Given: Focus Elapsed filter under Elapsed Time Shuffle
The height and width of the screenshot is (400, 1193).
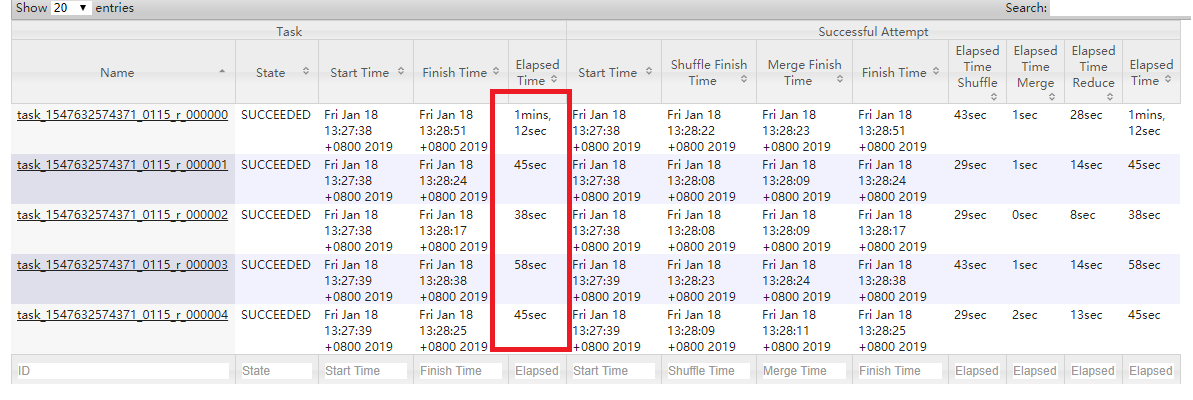Looking at the screenshot, I should tap(978, 371).
